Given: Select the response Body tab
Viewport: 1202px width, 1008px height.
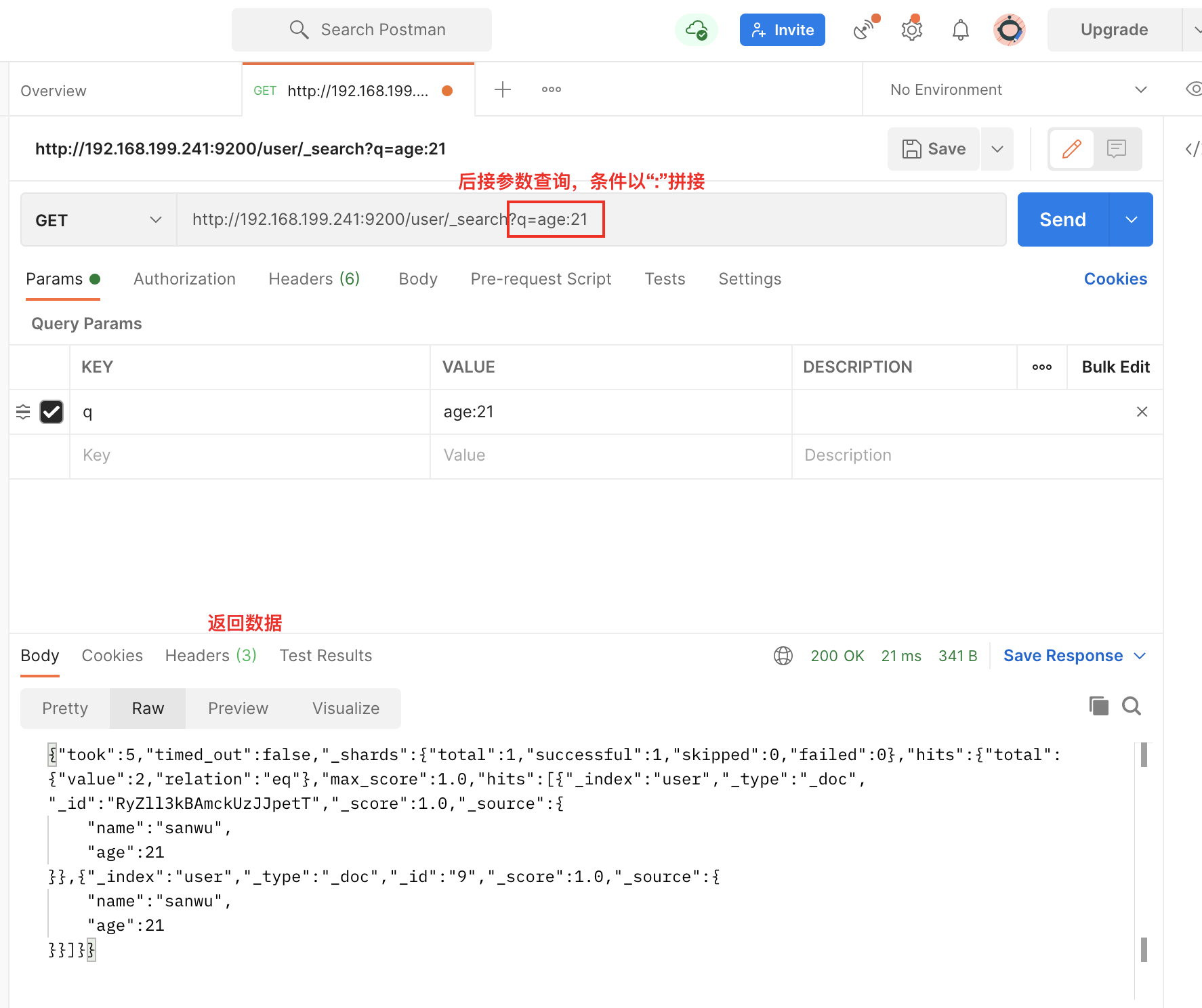Looking at the screenshot, I should (40, 656).
